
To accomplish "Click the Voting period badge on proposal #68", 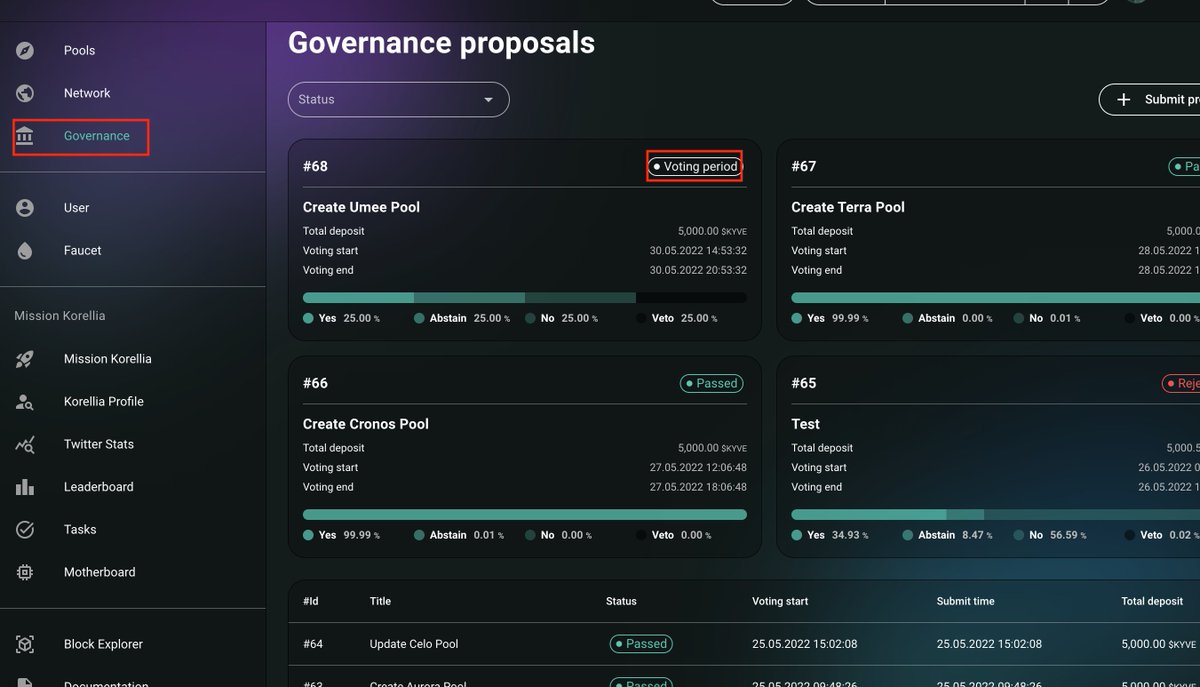I will (x=694, y=167).
